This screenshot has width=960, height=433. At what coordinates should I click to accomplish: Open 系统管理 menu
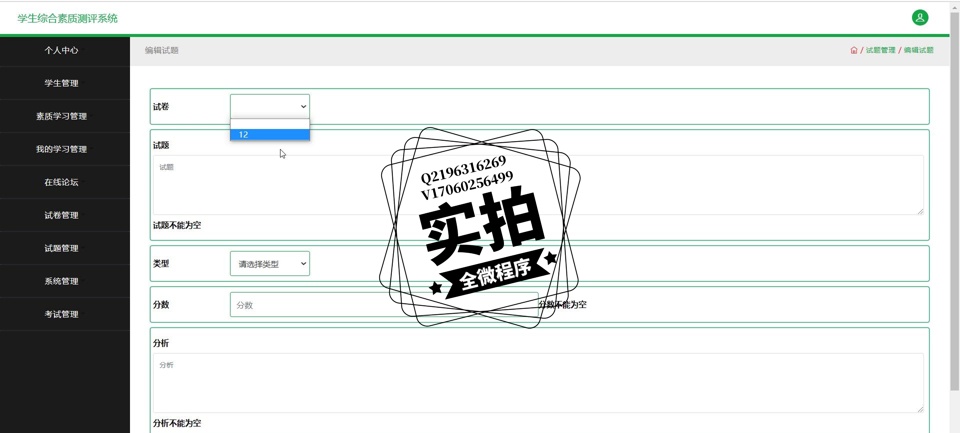(62, 281)
